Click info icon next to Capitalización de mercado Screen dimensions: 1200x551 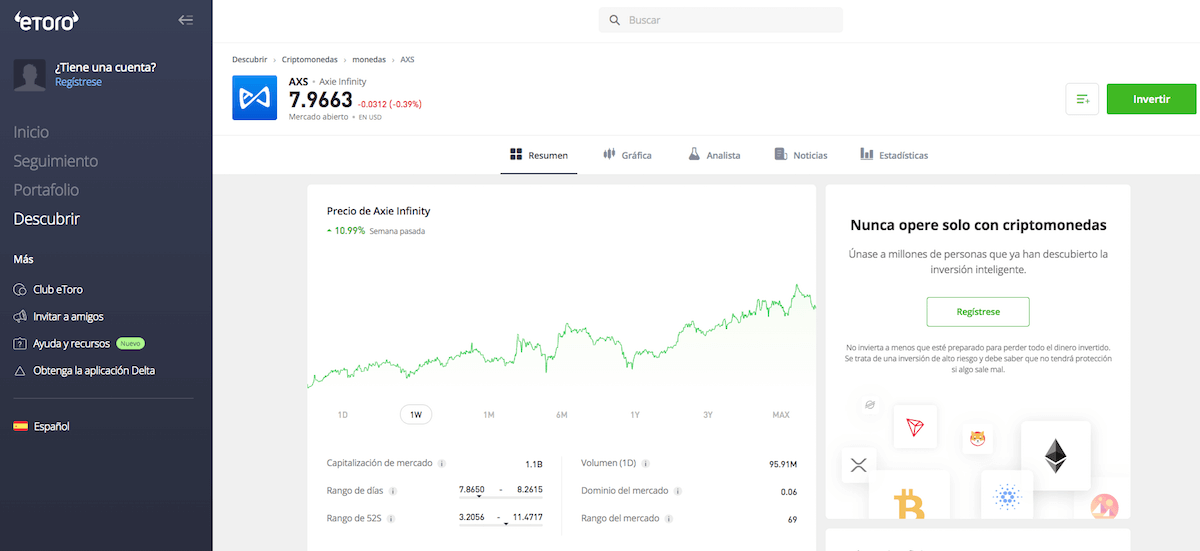click(x=442, y=464)
